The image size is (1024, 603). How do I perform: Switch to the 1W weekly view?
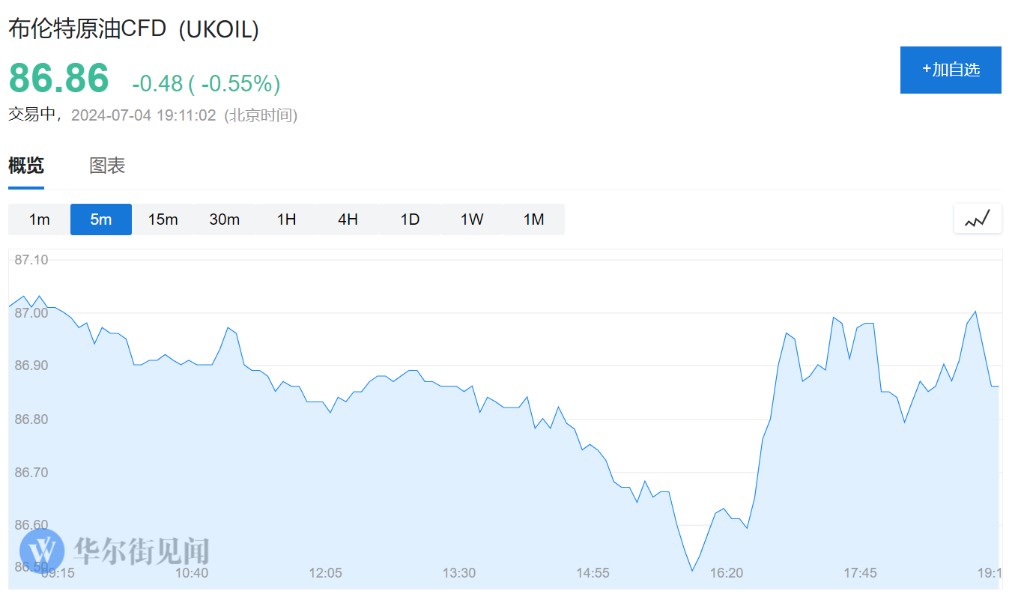click(x=472, y=219)
